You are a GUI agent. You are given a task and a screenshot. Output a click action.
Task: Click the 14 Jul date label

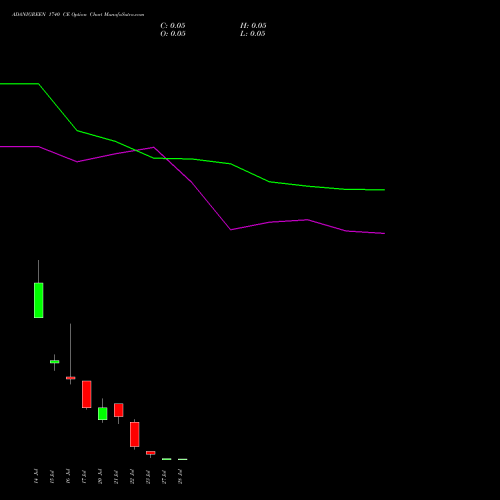[36, 476]
